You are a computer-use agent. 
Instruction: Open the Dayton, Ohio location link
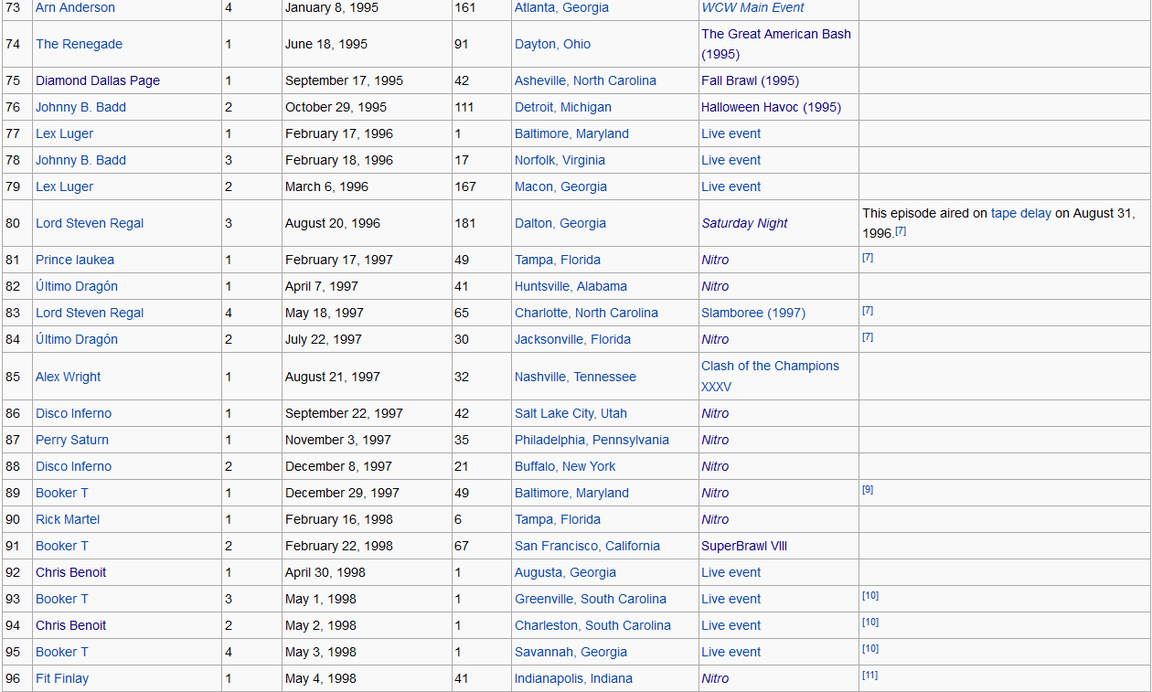click(x=552, y=44)
